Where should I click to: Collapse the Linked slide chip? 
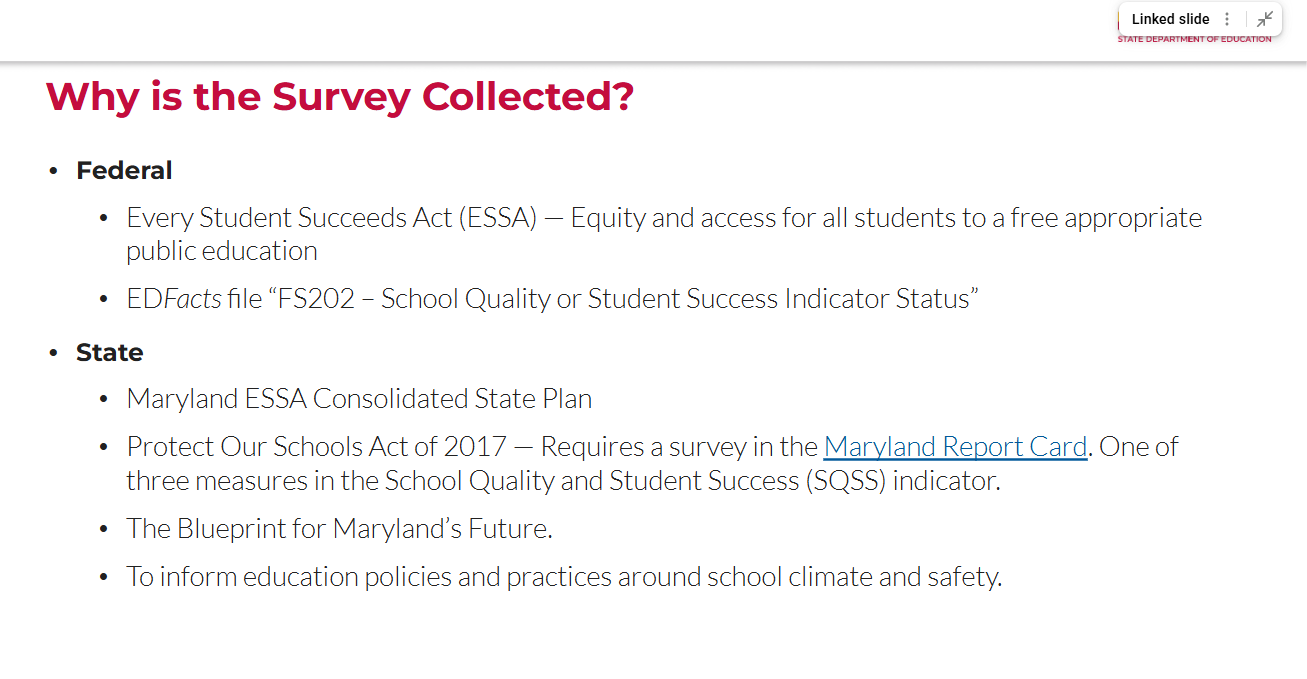pyautogui.click(x=1265, y=19)
